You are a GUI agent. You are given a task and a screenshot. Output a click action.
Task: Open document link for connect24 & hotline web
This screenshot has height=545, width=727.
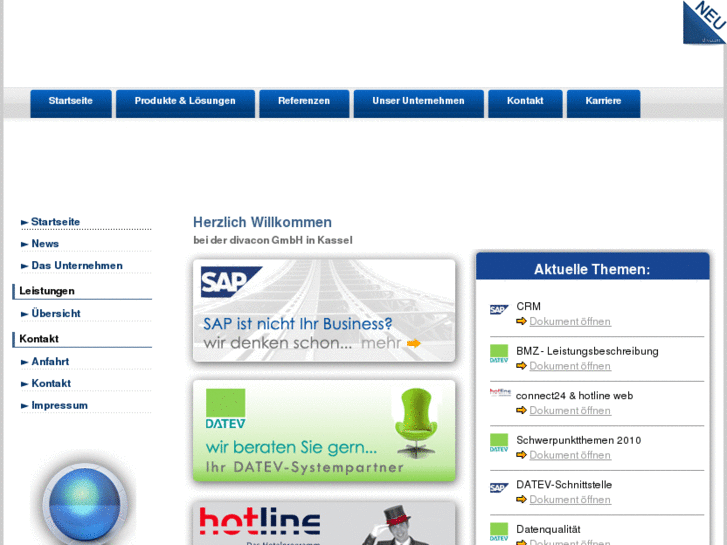(570, 410)
